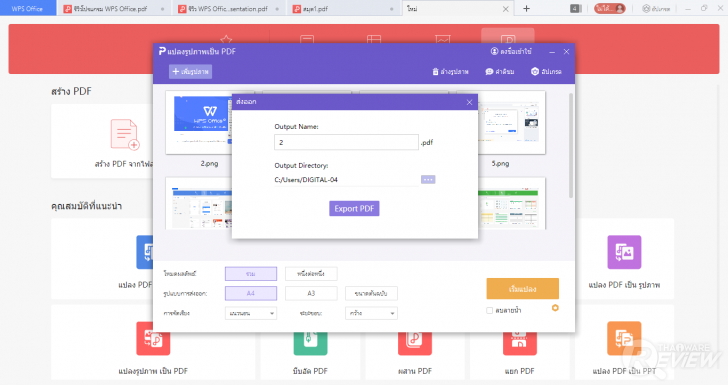Screen dimensions: 728x385
Task: Click the orange premium badge below the convert button
Action: click(x=555, y=308)
